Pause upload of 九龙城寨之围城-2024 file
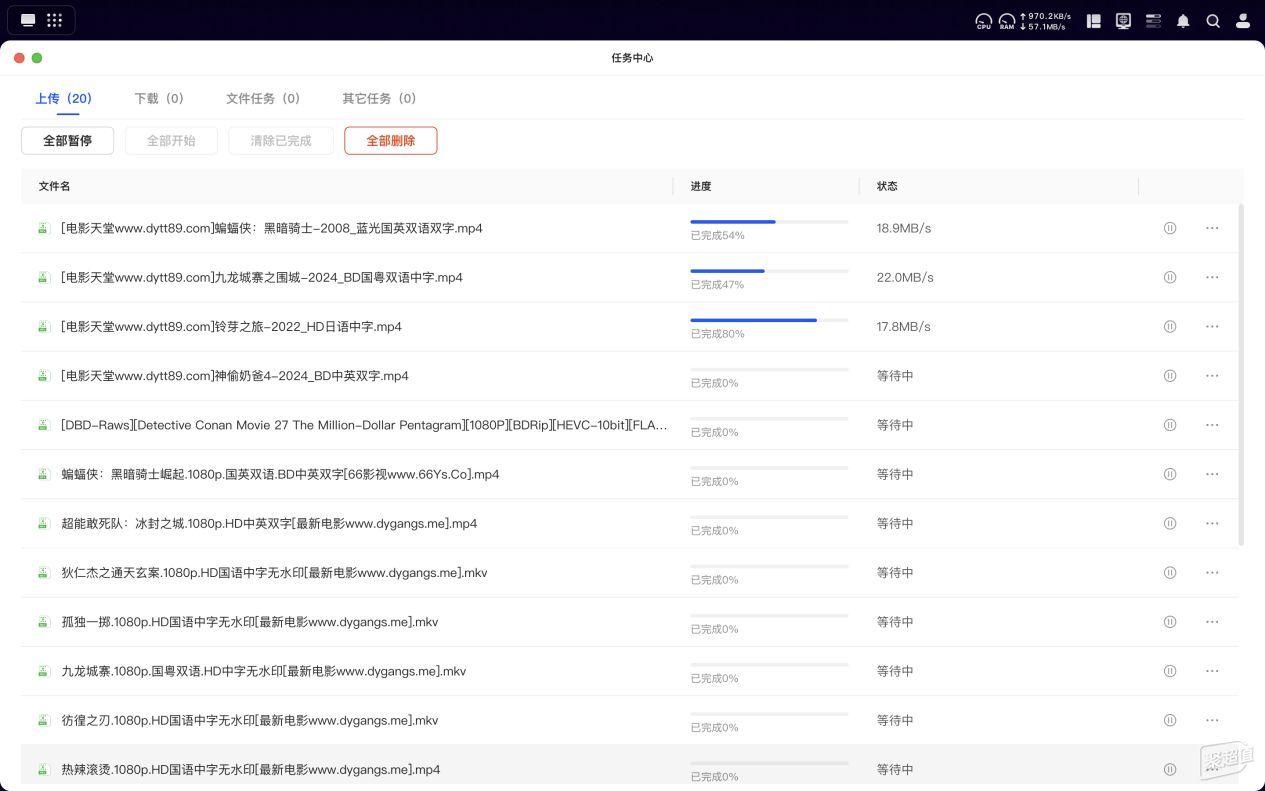 pyautogui.click(x=1170, y=277)
